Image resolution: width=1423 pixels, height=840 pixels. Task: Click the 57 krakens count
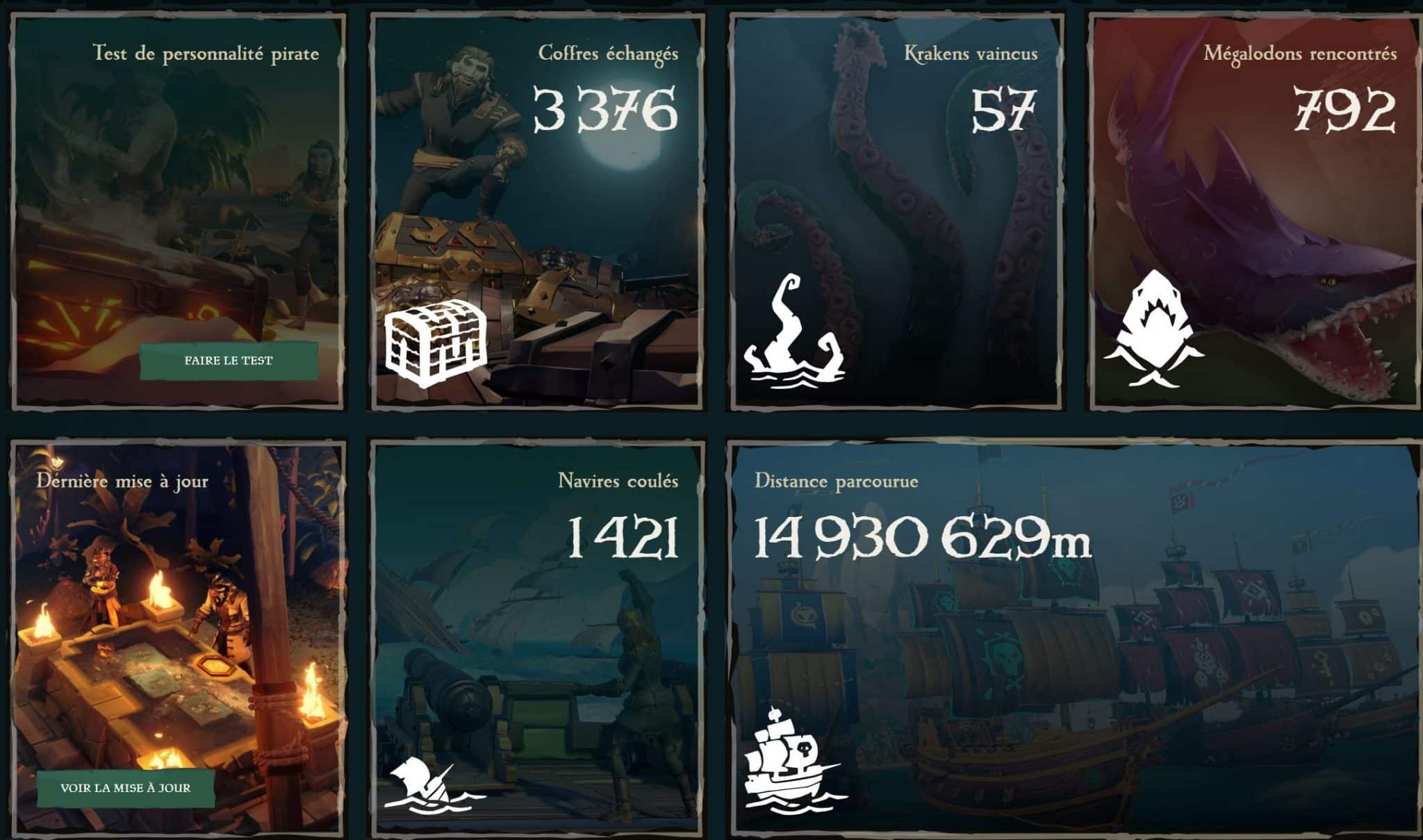point(1004,110)
